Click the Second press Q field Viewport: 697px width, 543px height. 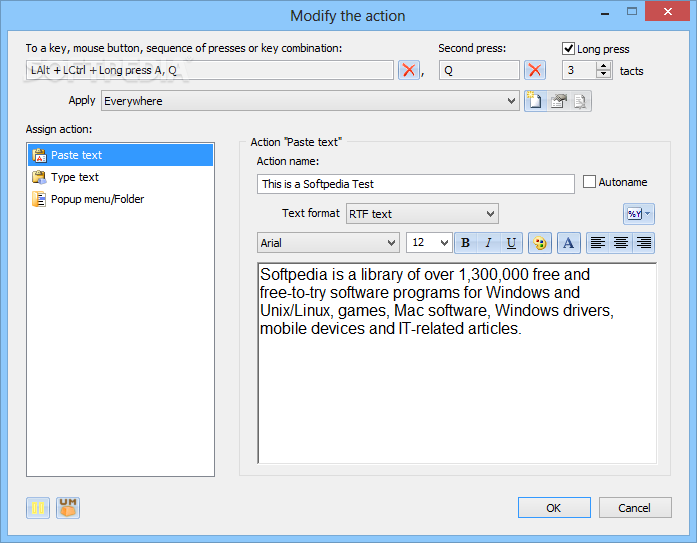coord(479,70)
